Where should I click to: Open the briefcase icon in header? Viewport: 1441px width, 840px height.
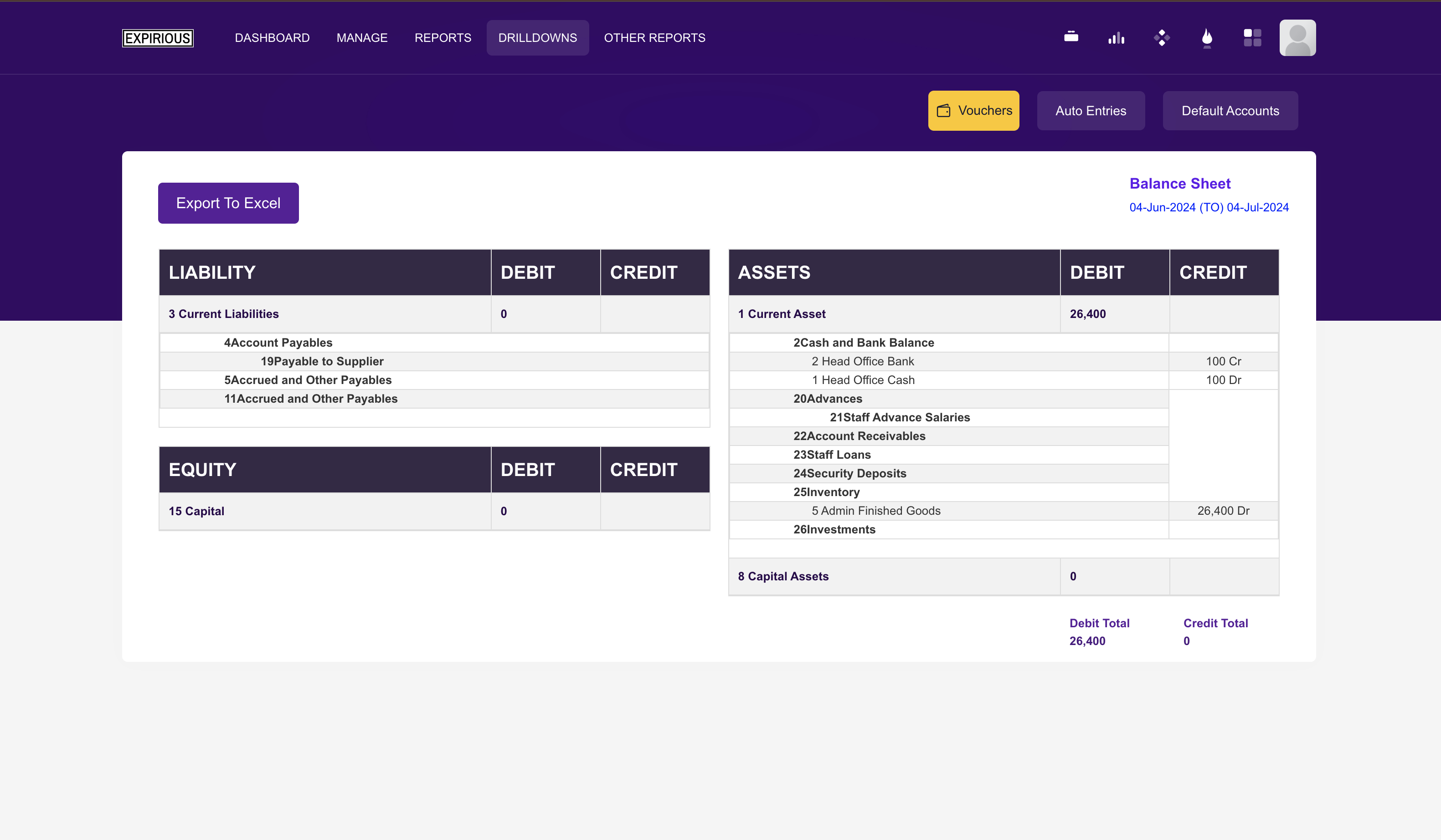pyautogui.click(x=1071, y=37)
